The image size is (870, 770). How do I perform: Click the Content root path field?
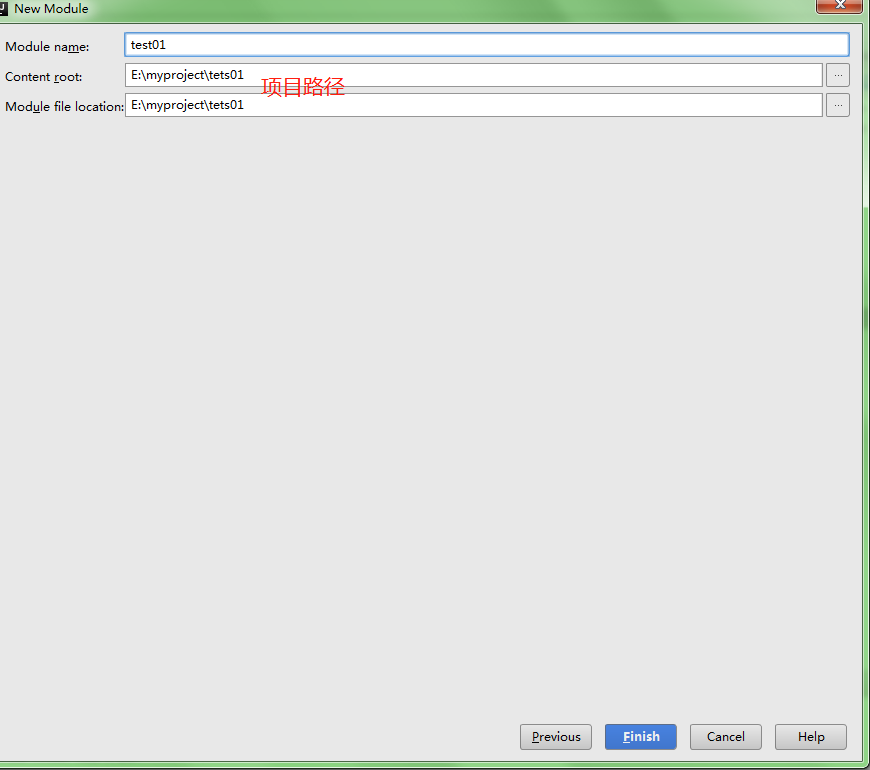[473, 75]
